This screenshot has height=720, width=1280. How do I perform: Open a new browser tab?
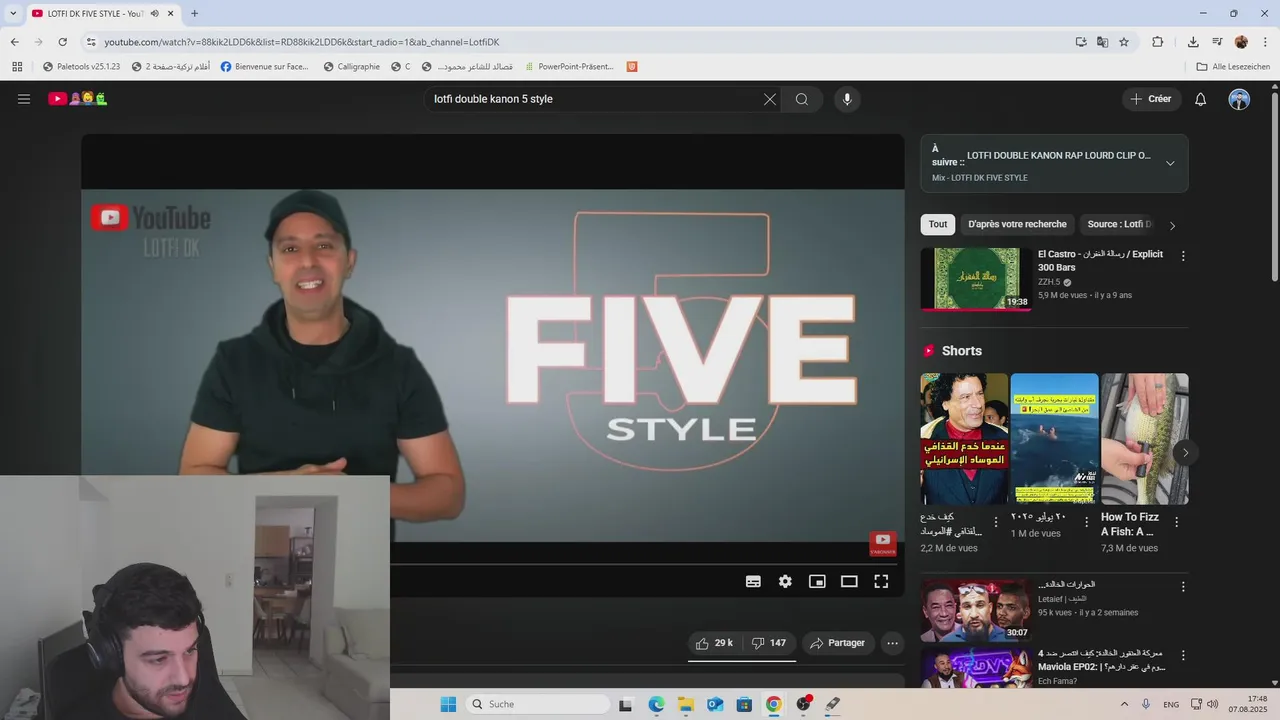click(x=194, y=13)
